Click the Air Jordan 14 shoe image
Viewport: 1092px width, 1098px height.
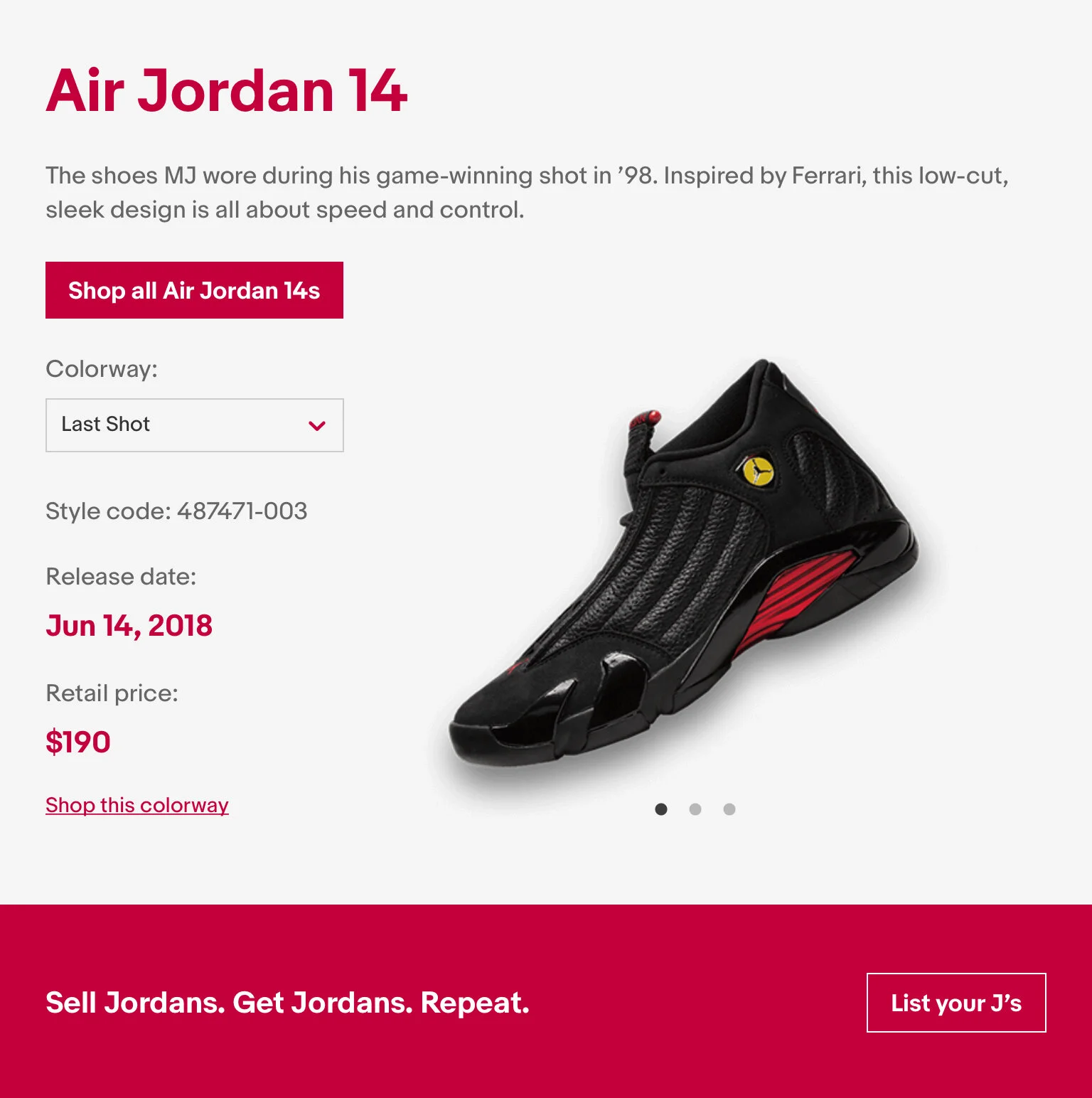tap(682, 569)
